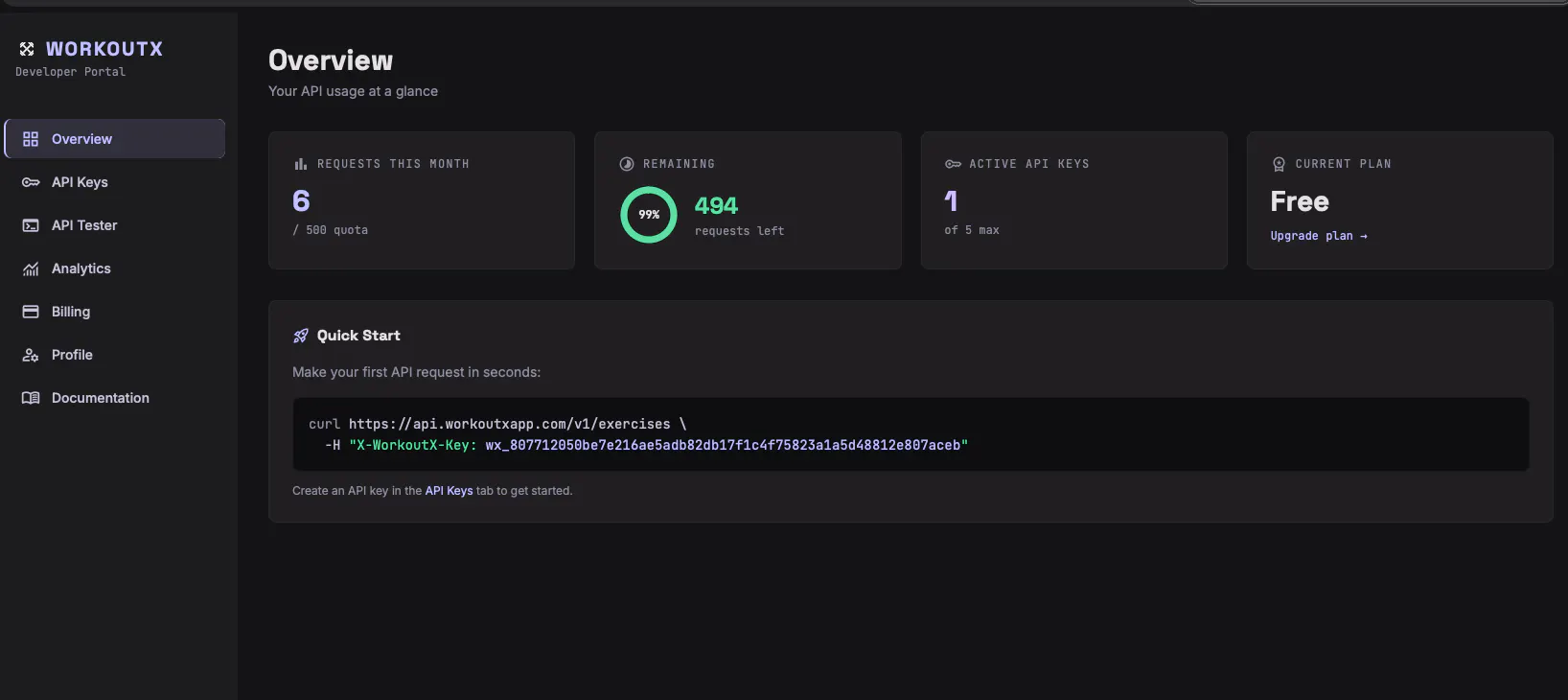Click the active API keys count 1

951,201
